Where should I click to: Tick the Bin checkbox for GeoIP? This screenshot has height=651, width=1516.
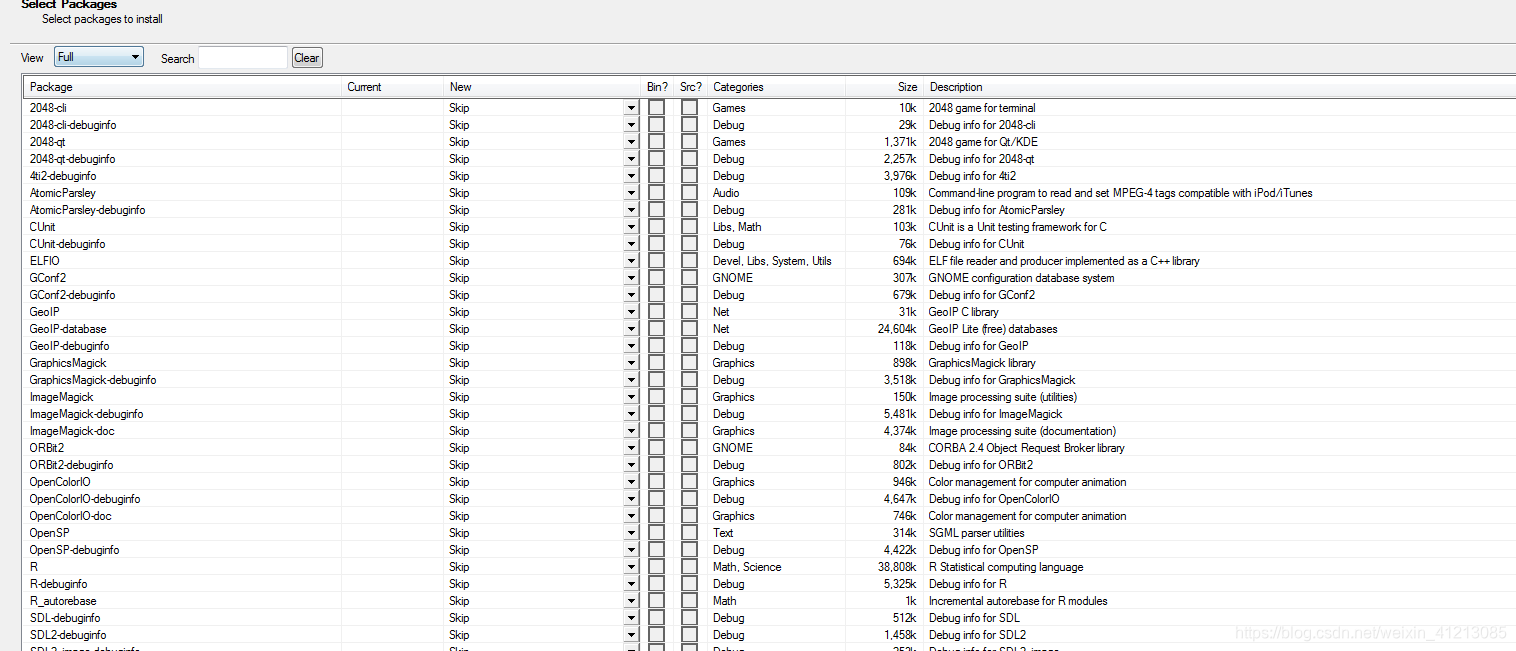(x=656, y=312)
